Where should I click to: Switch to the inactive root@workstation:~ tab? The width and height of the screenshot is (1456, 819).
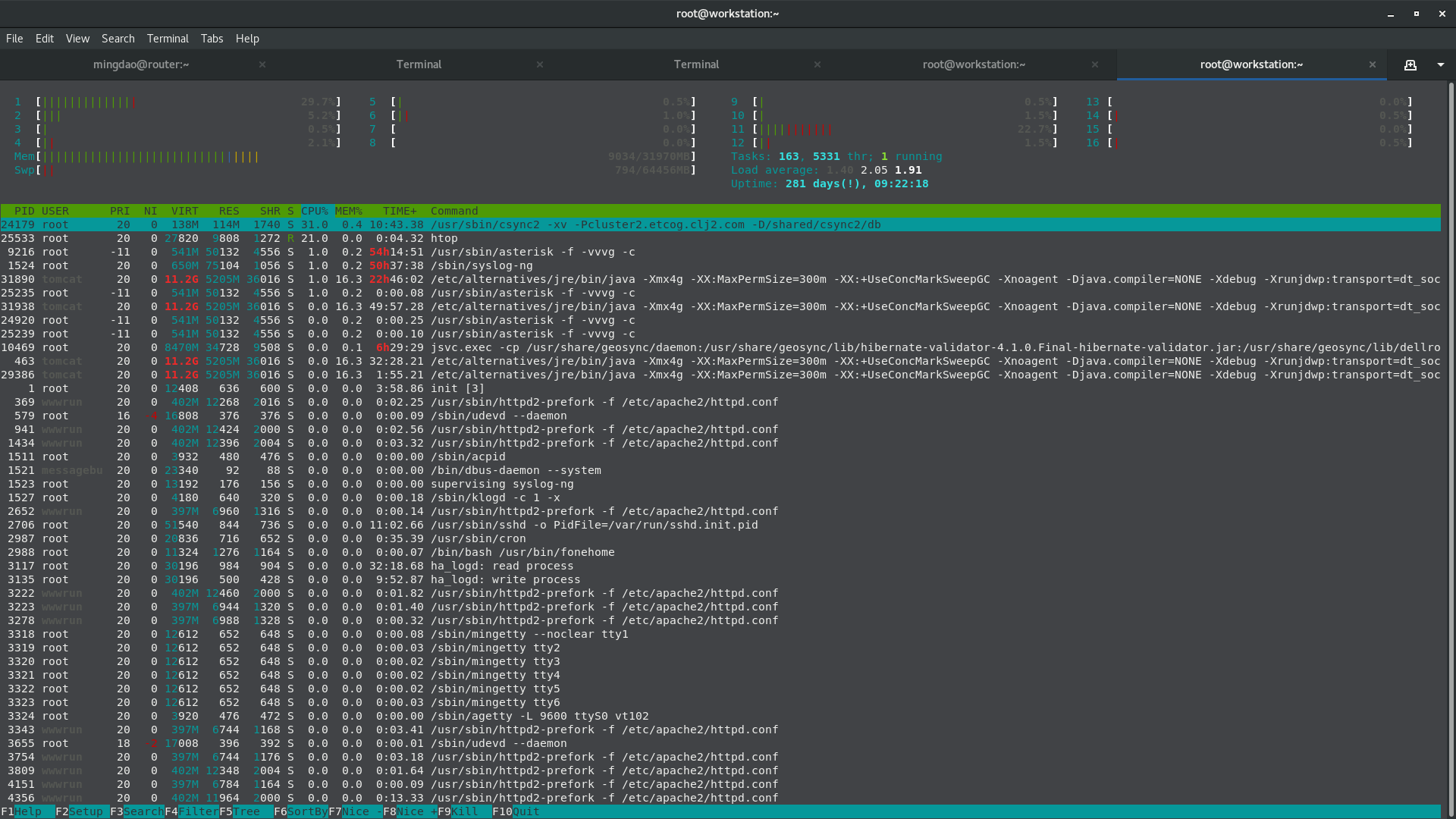click(974, 64)
